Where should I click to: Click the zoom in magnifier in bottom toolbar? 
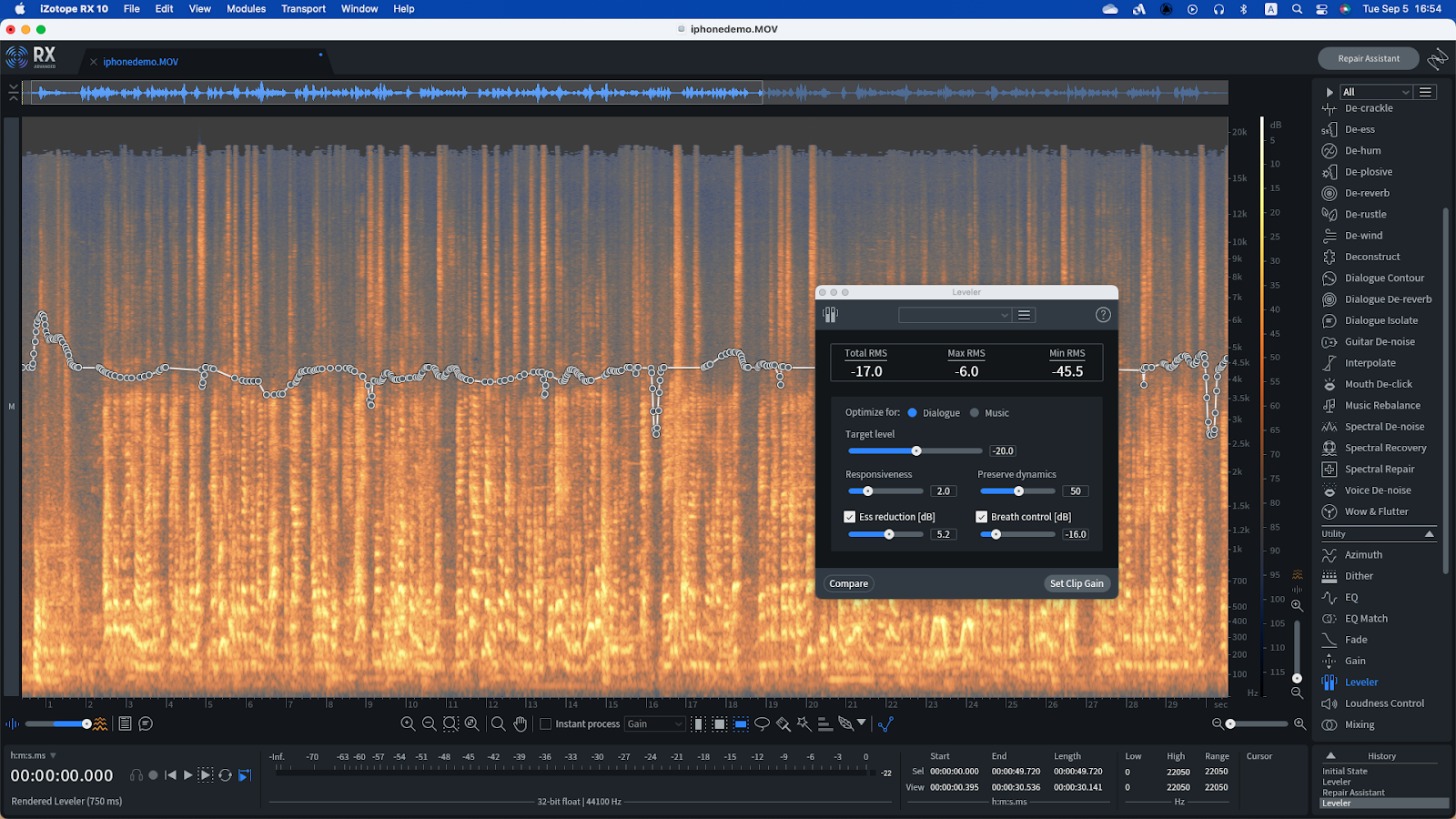[408, 724]
